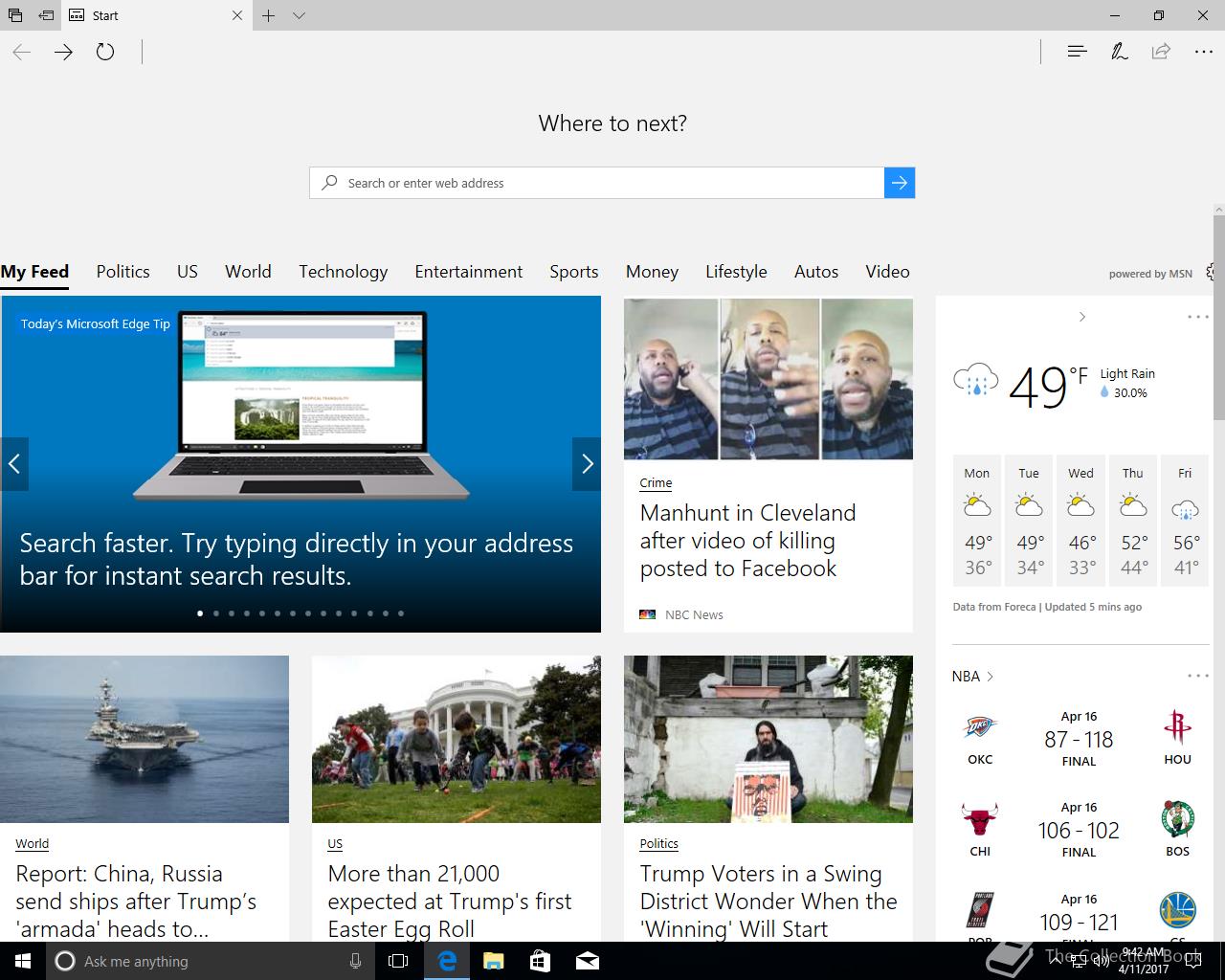This screenshot has width=1225, height=980.
Task: Open Manhunt in Cleveland article
Action: point(747,541)
